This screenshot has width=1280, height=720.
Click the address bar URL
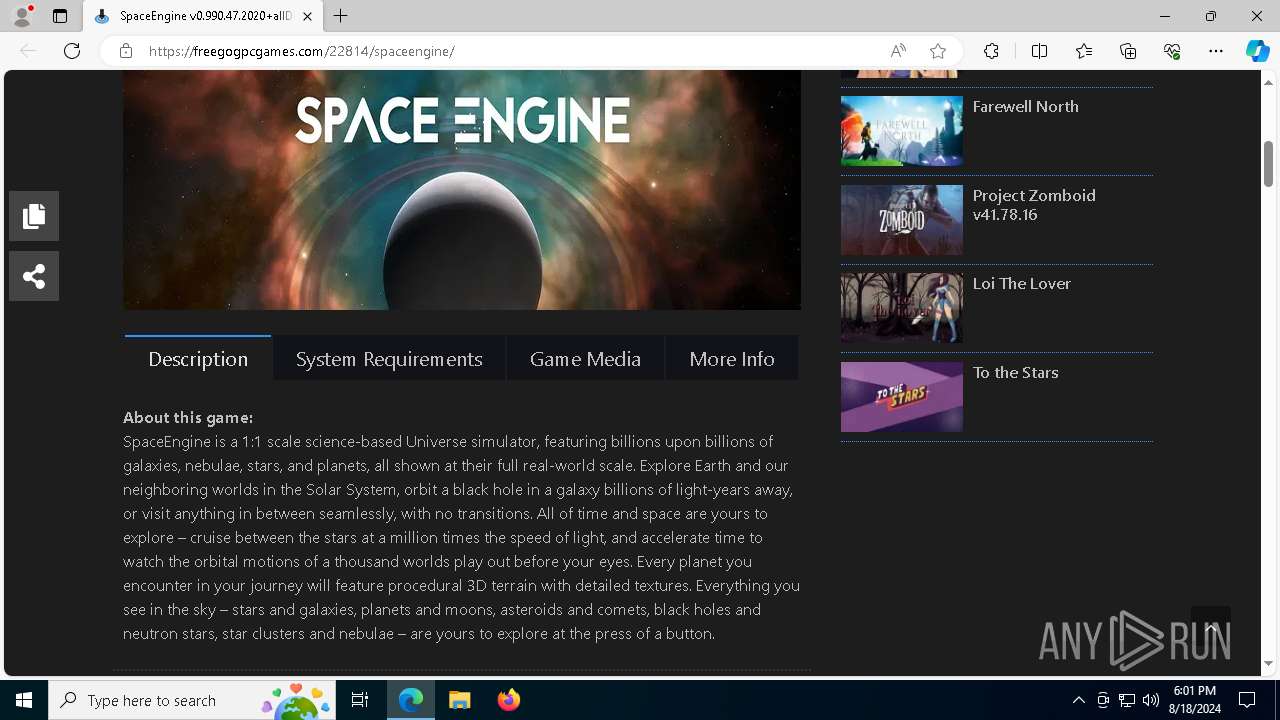coord(302,51)
